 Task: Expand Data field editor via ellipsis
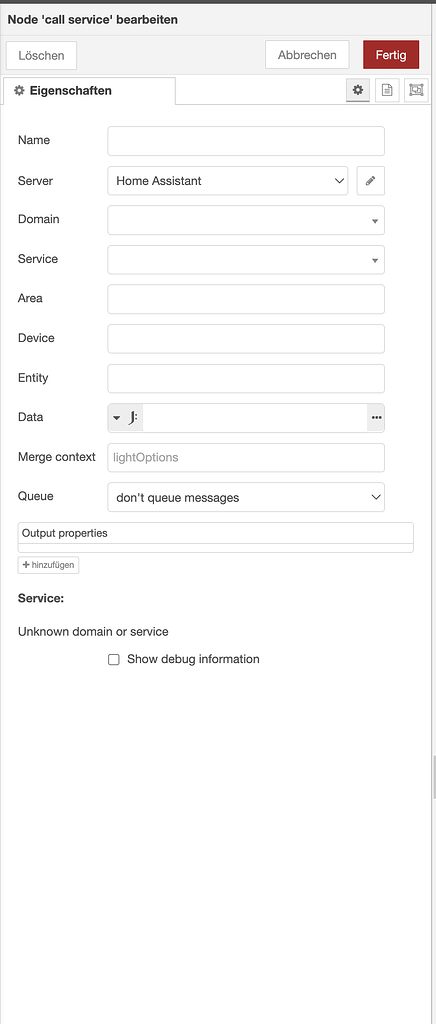pyautogui.click(x=376, y=417)
